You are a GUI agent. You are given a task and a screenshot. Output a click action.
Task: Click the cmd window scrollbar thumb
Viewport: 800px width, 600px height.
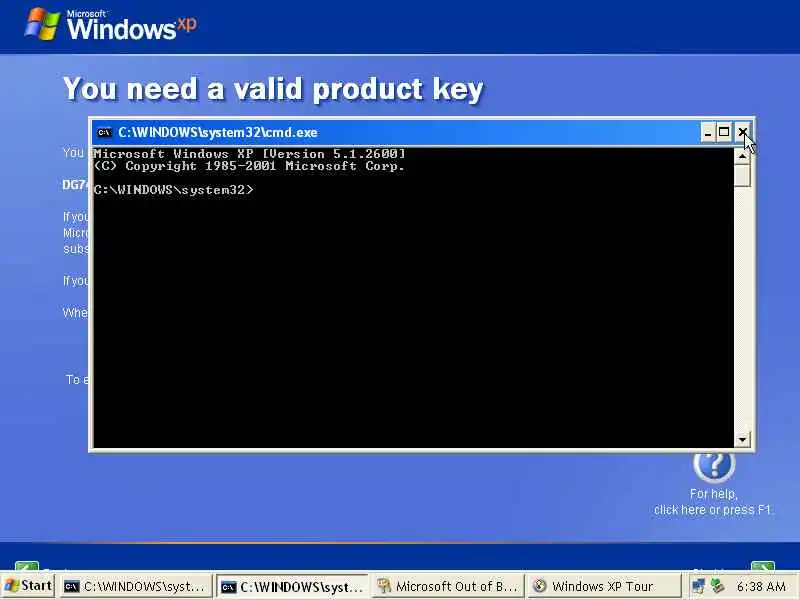click(x=742, y=175)
